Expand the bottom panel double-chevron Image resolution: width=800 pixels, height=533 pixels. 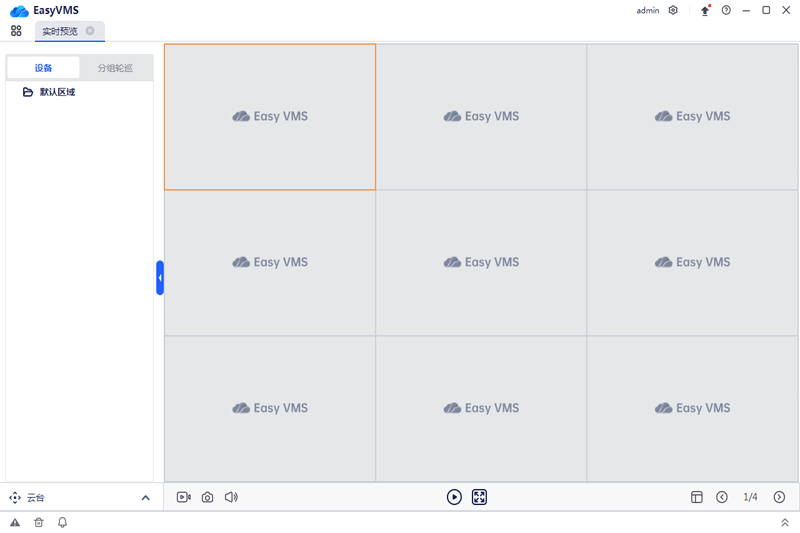click(785, 522)
